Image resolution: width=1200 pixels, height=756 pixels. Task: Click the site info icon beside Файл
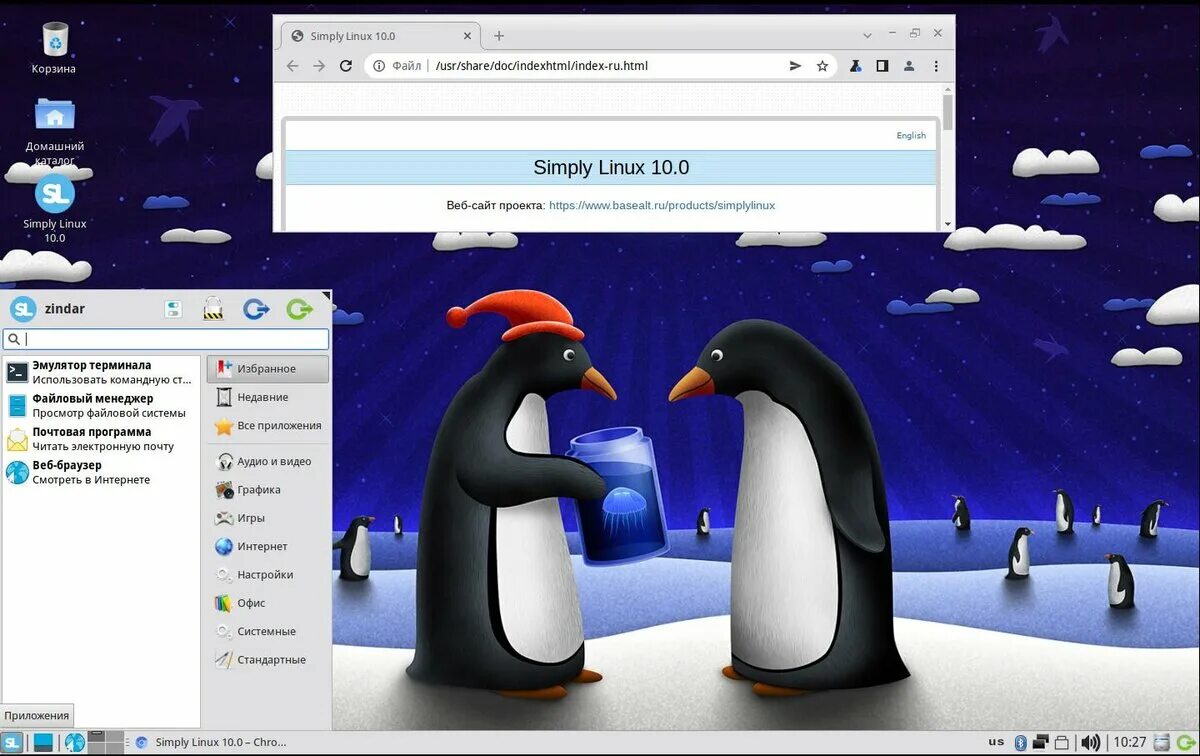(x=379, y=66)
